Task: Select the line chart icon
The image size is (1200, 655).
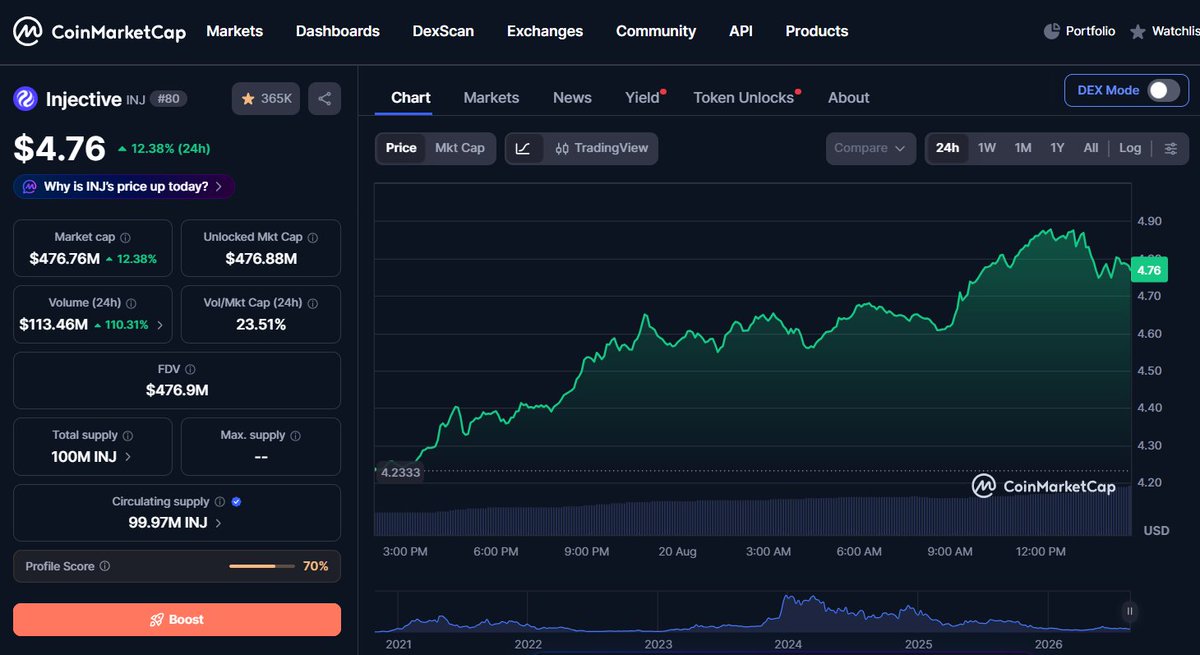Action: [x=524, y=148]
